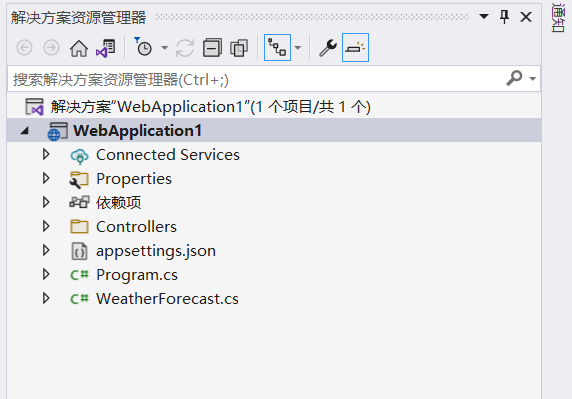Switch between solutions and folder views
The height and width of the screenshot is (399, 572).
(105, 48)
